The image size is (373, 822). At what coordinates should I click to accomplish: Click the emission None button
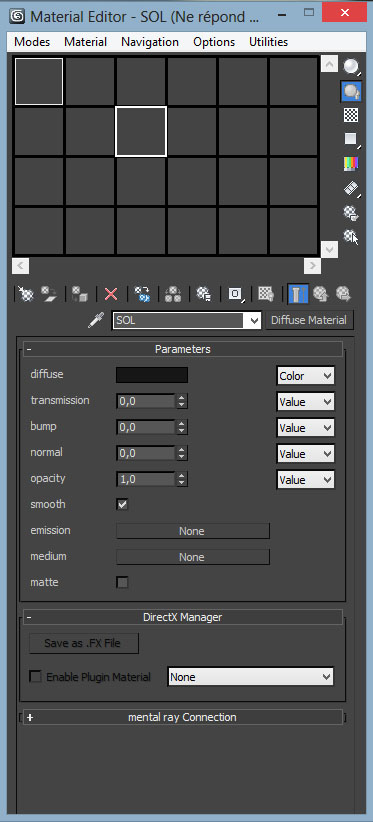coord(192,531)
